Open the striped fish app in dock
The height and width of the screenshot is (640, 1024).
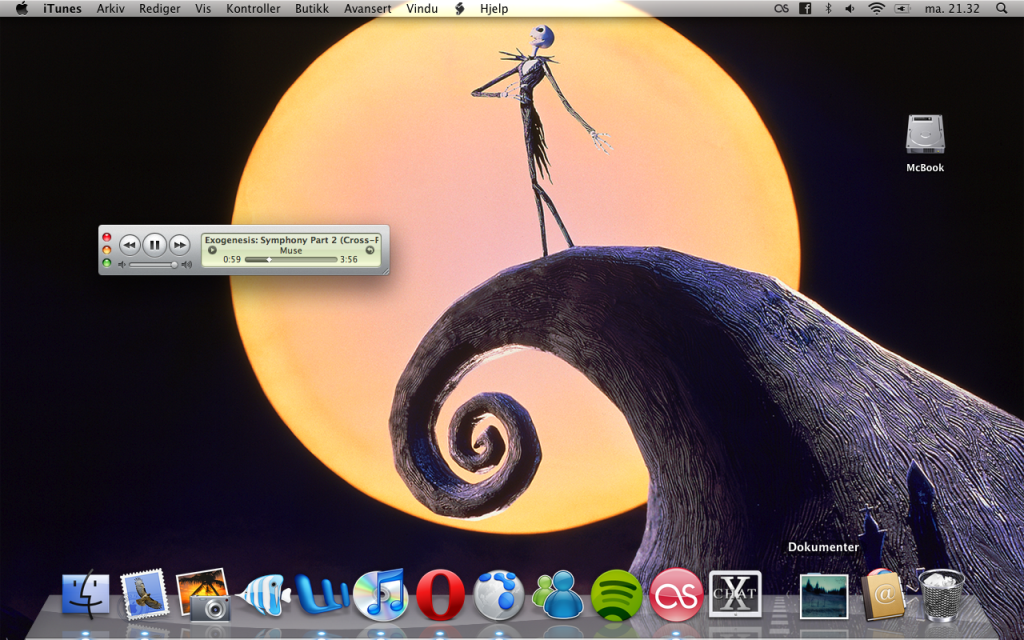(263, 595)
